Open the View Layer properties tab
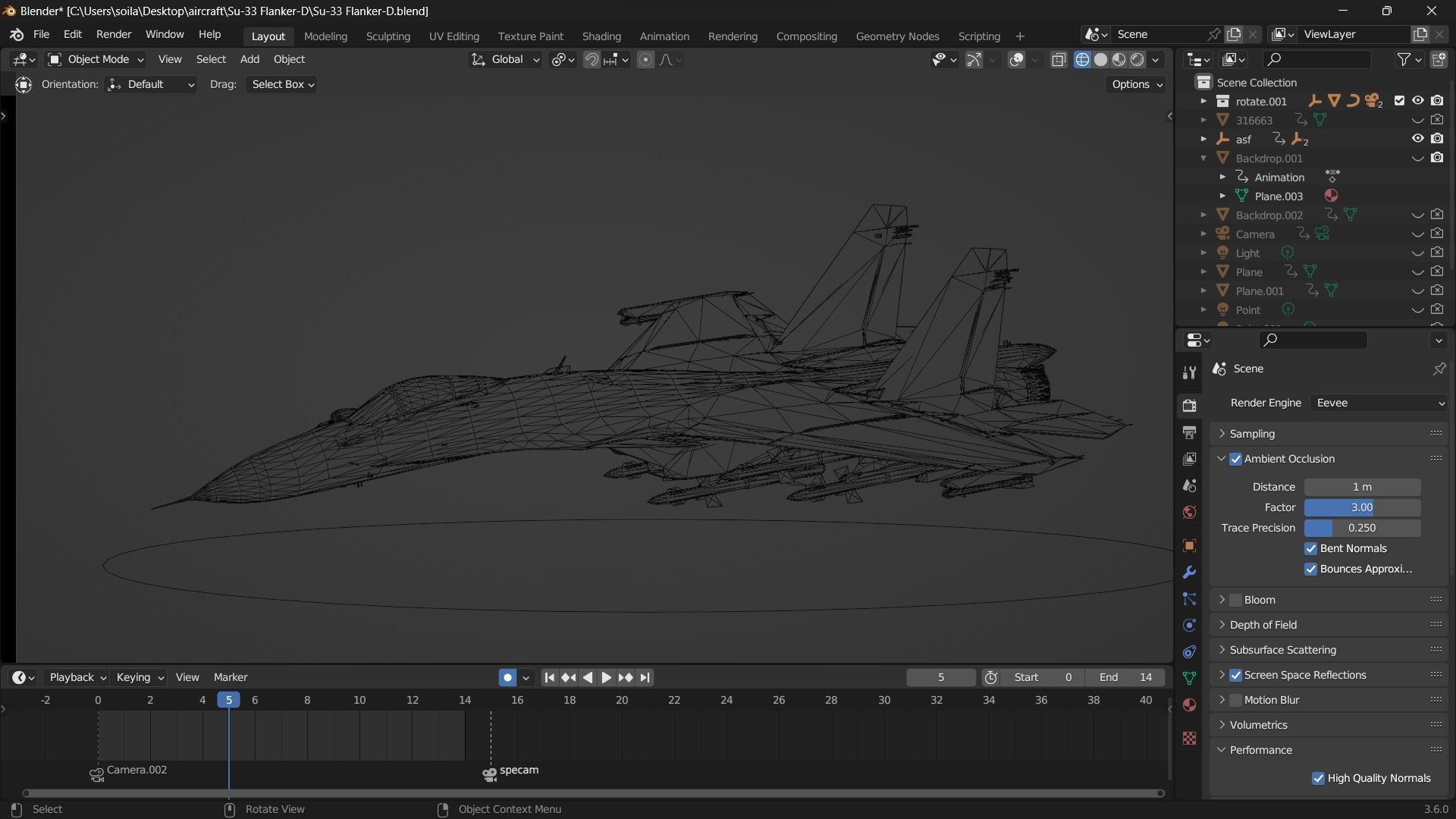 point(1189,459)
